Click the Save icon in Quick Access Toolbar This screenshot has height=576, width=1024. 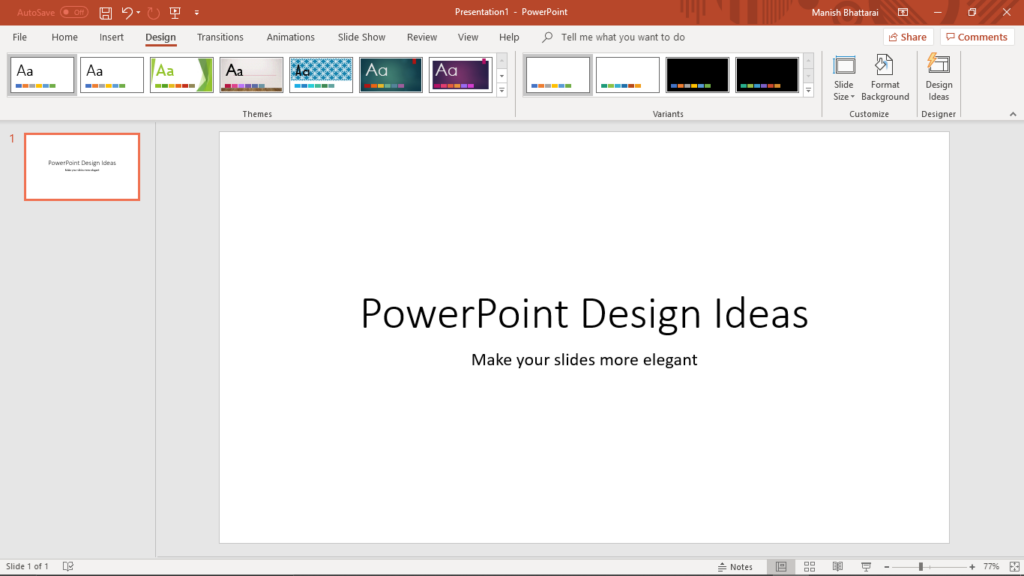click(x=106, y=13)
